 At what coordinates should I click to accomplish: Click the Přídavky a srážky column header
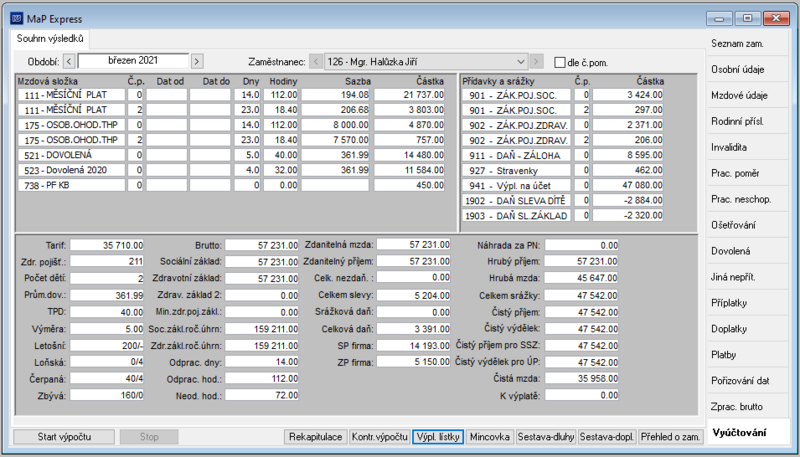point(498,81)
